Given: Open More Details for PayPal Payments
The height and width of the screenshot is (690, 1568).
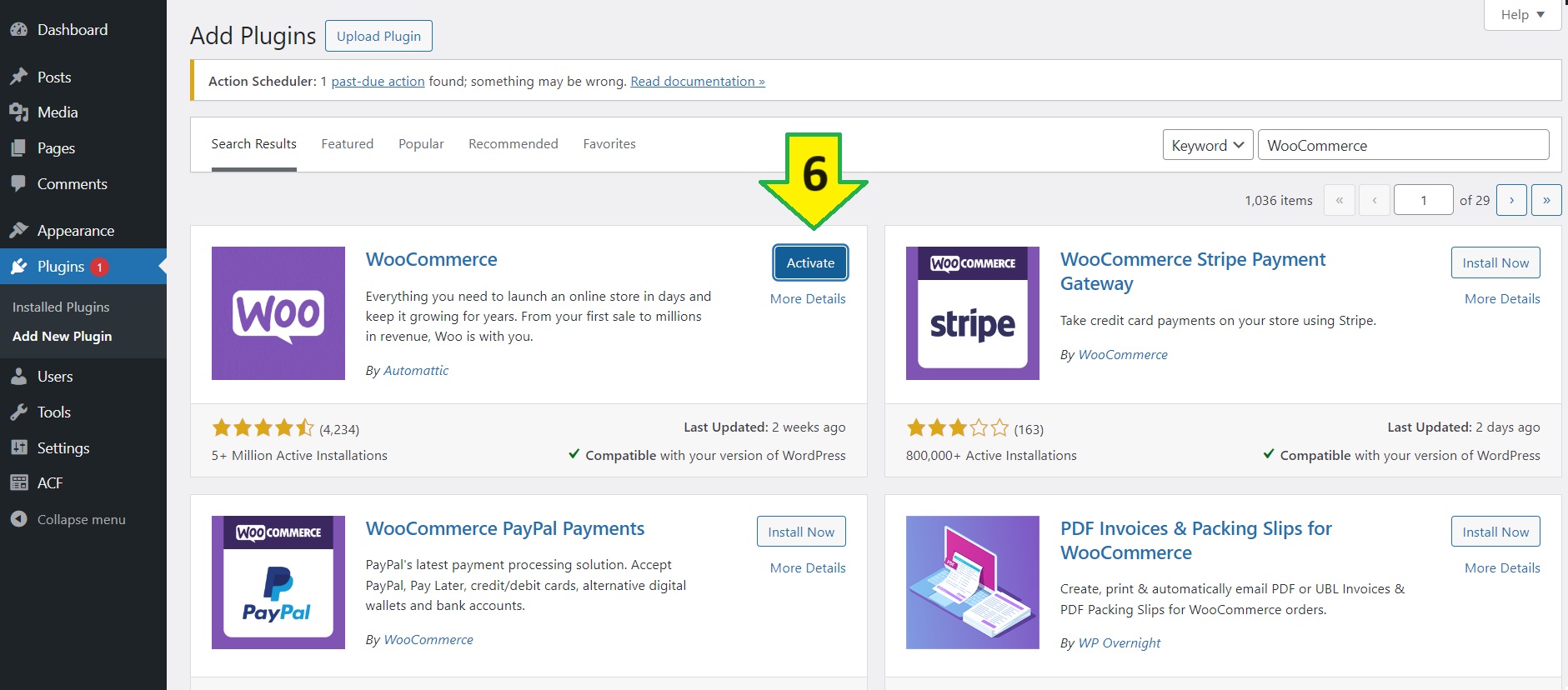Looking at the screenshot, I should click(x=808, y=567).
